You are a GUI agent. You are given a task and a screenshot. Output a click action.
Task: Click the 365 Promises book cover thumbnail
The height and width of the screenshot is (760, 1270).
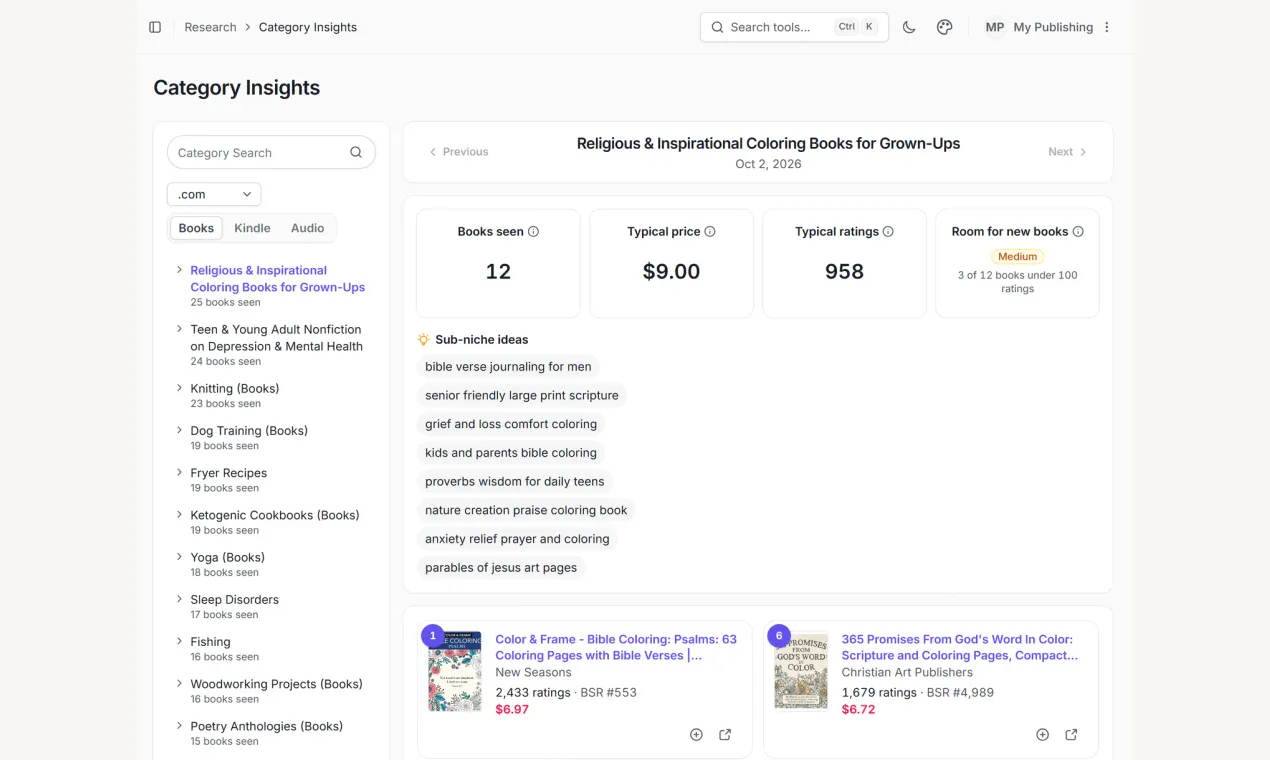coord(801,671)
